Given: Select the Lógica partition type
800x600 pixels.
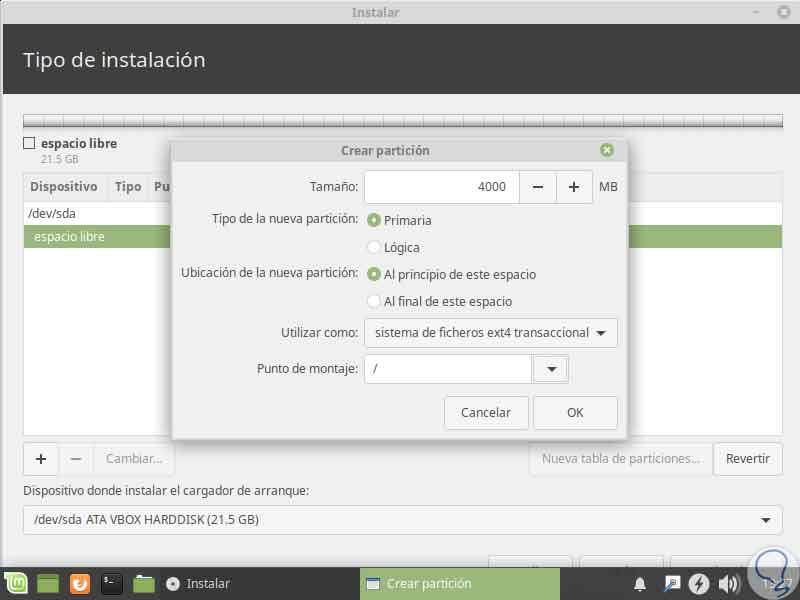Looking at the screenshot, I should (x=374, y=247).
